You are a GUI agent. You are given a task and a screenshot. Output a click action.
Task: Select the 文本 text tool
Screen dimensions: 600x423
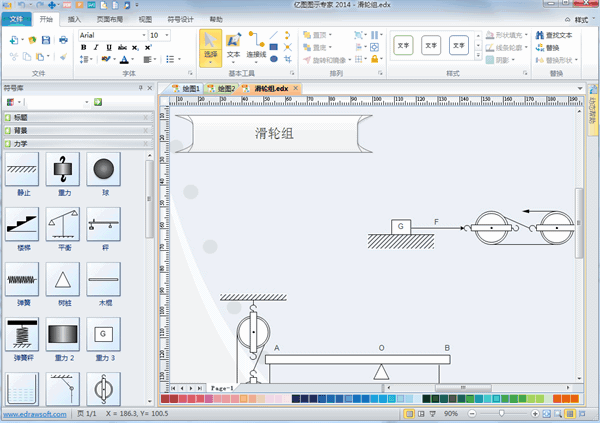click(233, 46)
